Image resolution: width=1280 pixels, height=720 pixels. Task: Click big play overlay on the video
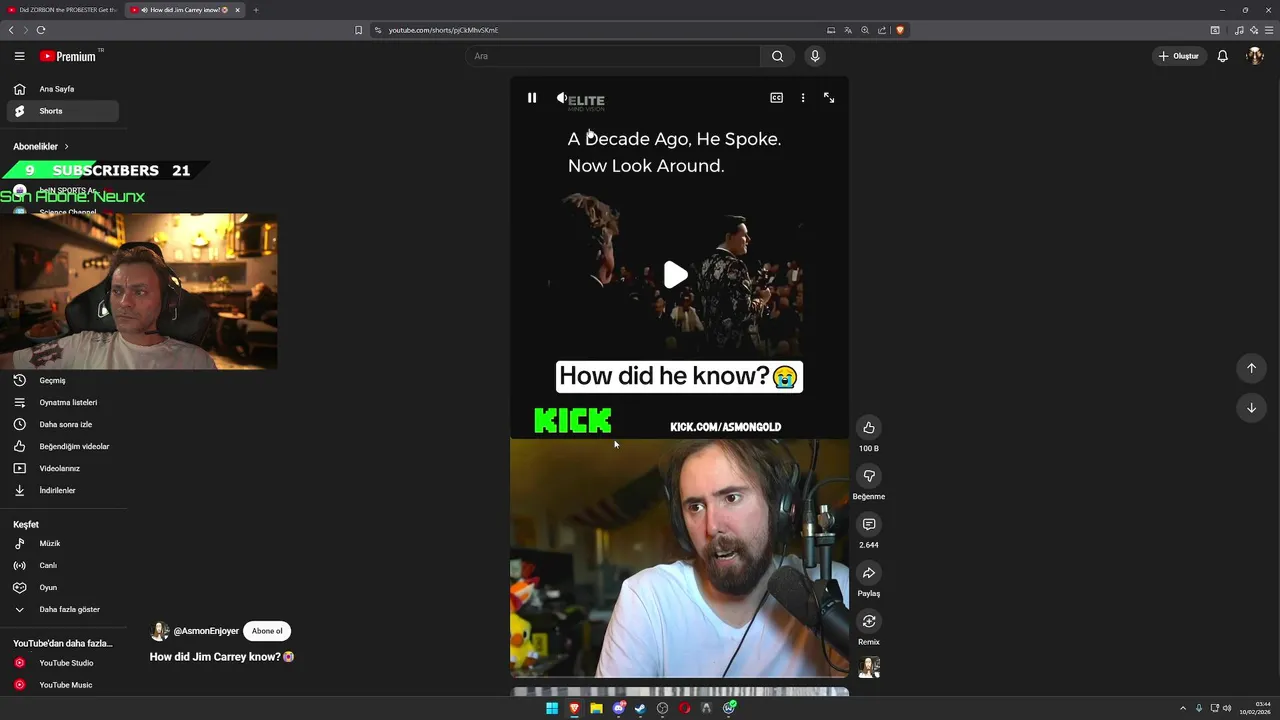(x=676, y=275)
